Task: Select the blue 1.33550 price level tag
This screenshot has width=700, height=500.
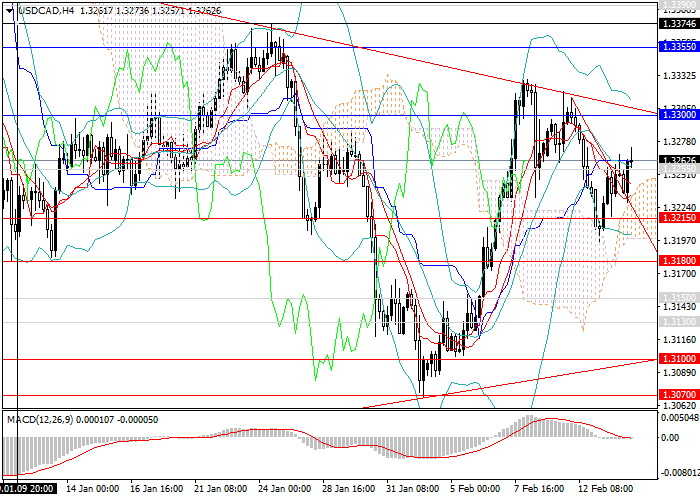Action: click(x=679, y=46)
